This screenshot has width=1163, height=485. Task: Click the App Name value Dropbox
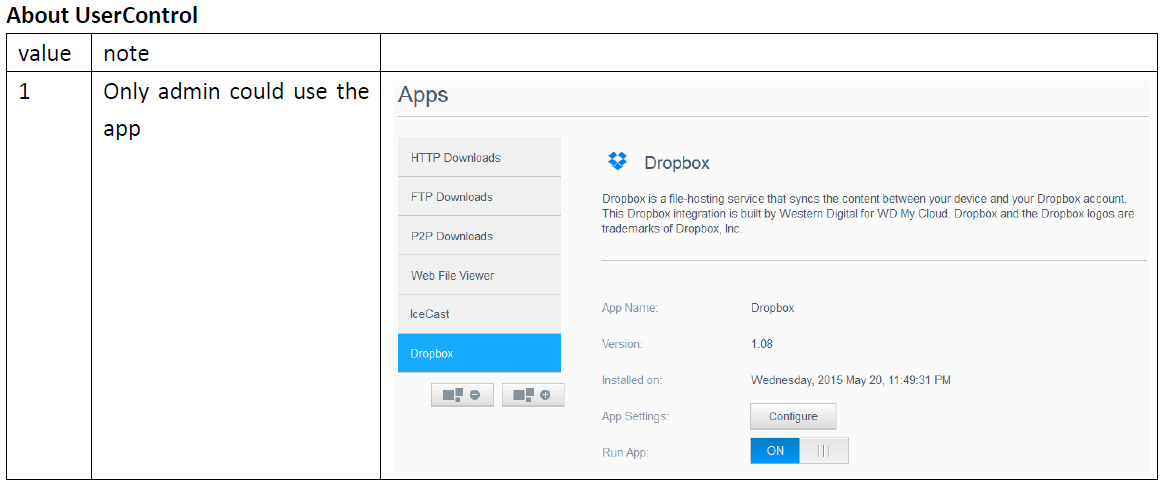772,308
